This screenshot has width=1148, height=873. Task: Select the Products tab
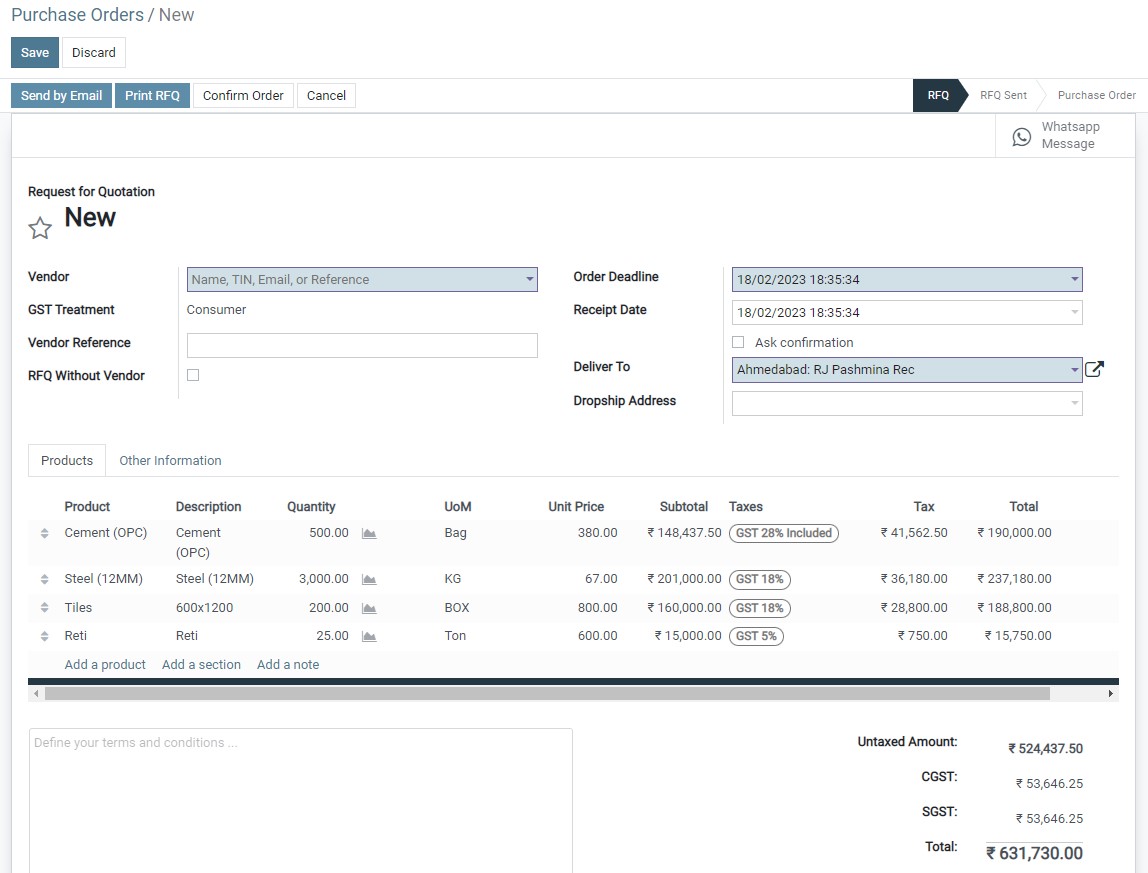[x=66, y=460]
